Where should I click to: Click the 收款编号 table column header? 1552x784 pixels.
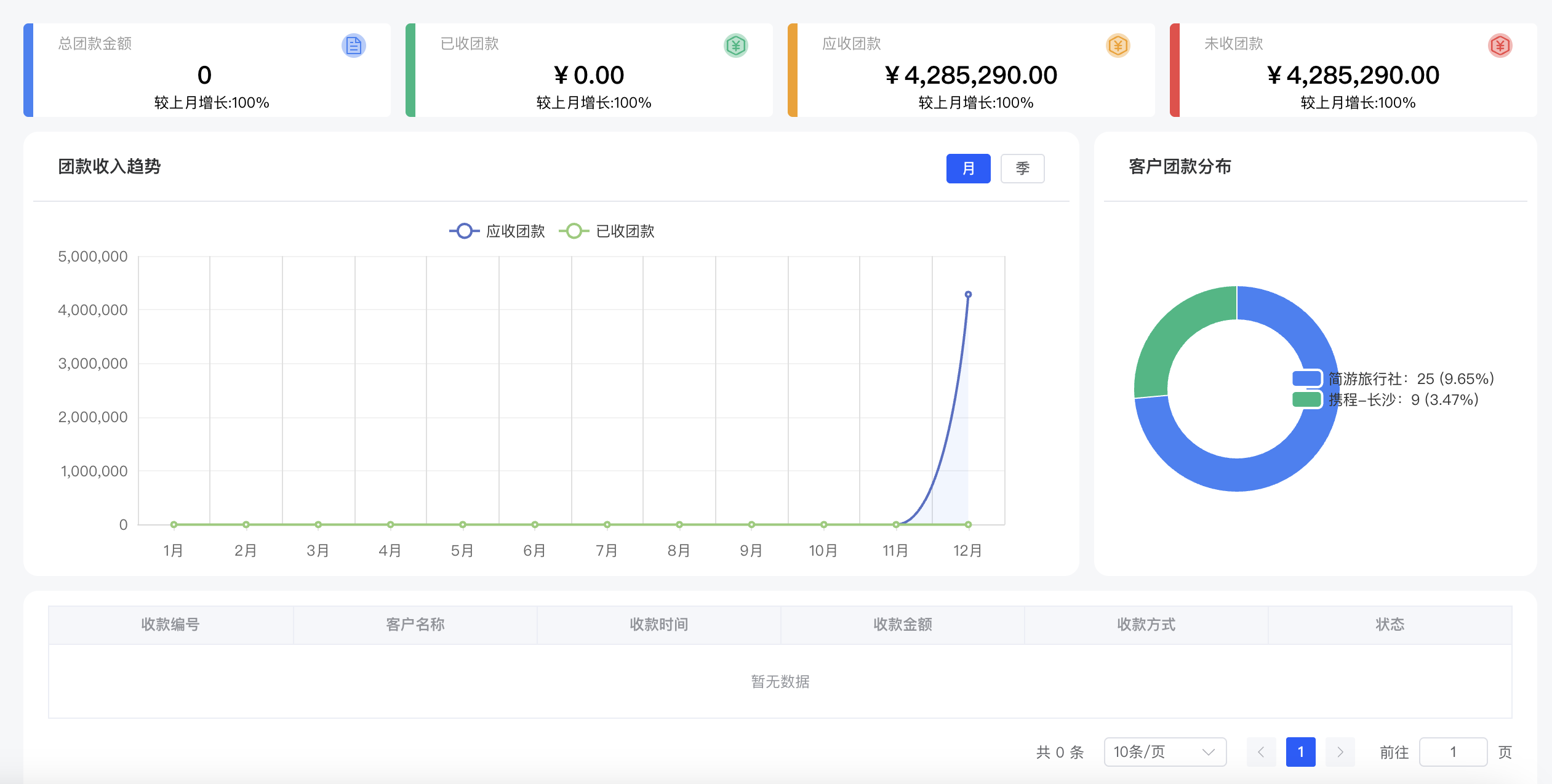click(171, 624)
